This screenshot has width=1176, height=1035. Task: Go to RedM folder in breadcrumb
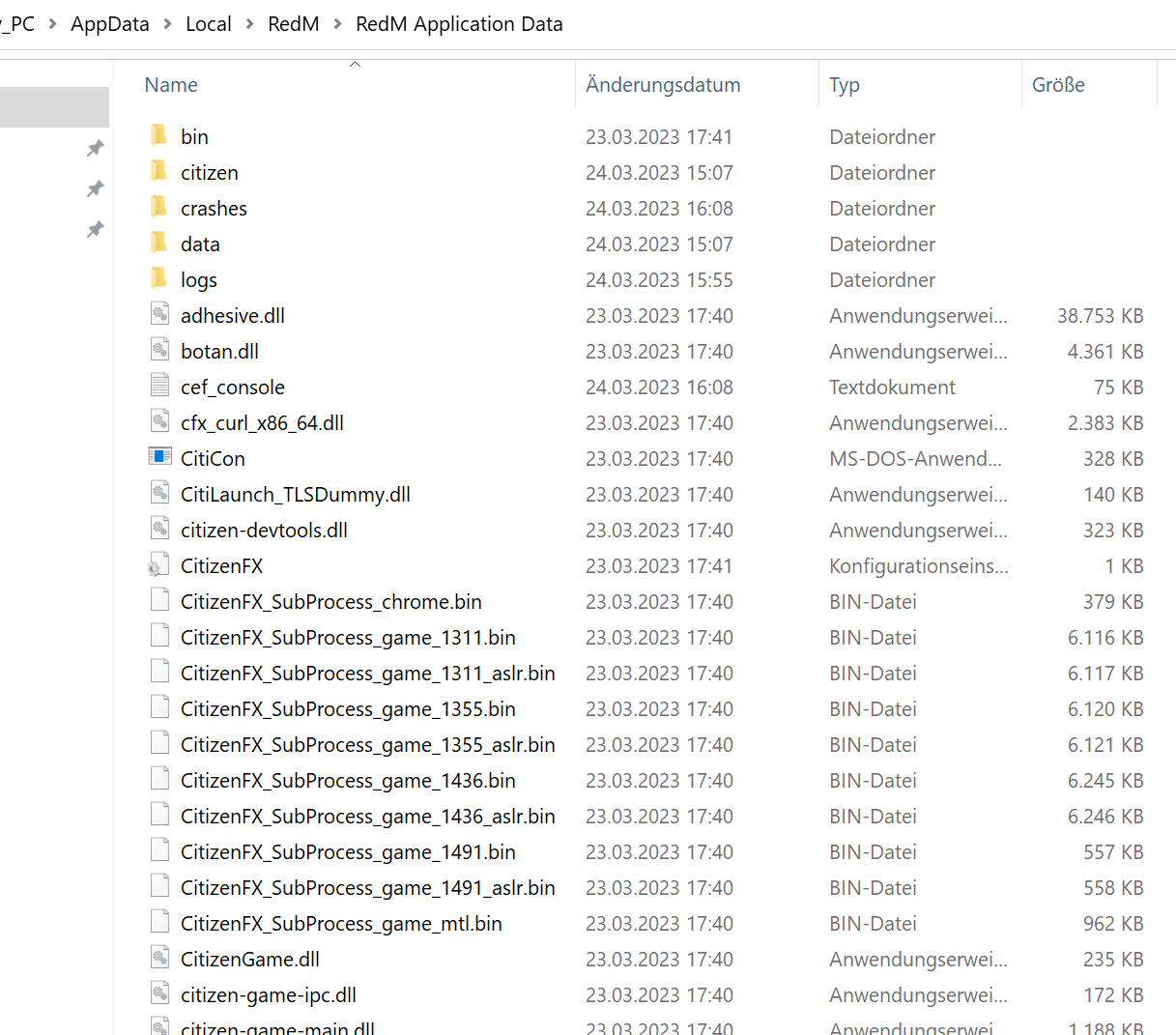coord(294,24)
